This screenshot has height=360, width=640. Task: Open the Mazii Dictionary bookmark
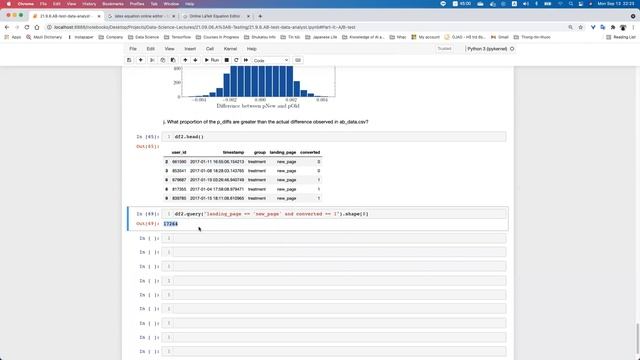[x=44, y=37]
